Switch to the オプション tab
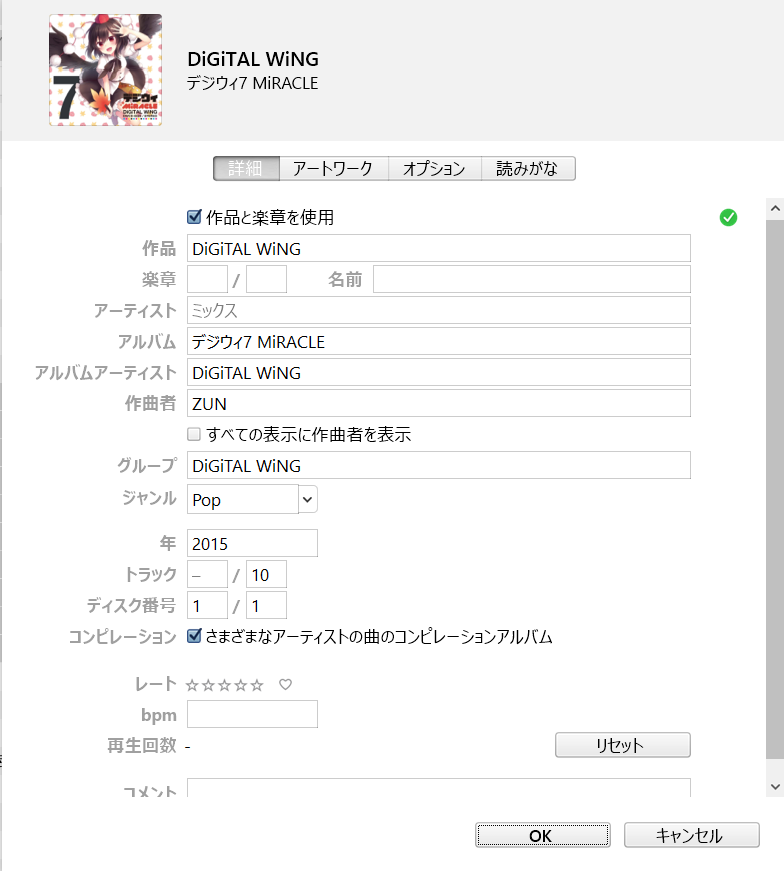 tap(434, 168)
